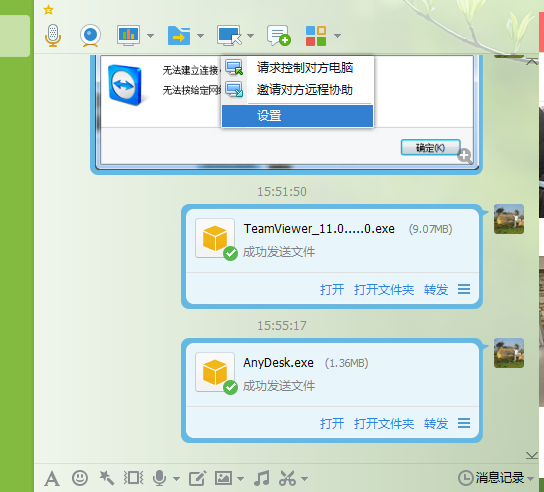
Task: Click 成功发送文件 under TeamViewer file
Action: pyautogui.click(x=279, y=252)
